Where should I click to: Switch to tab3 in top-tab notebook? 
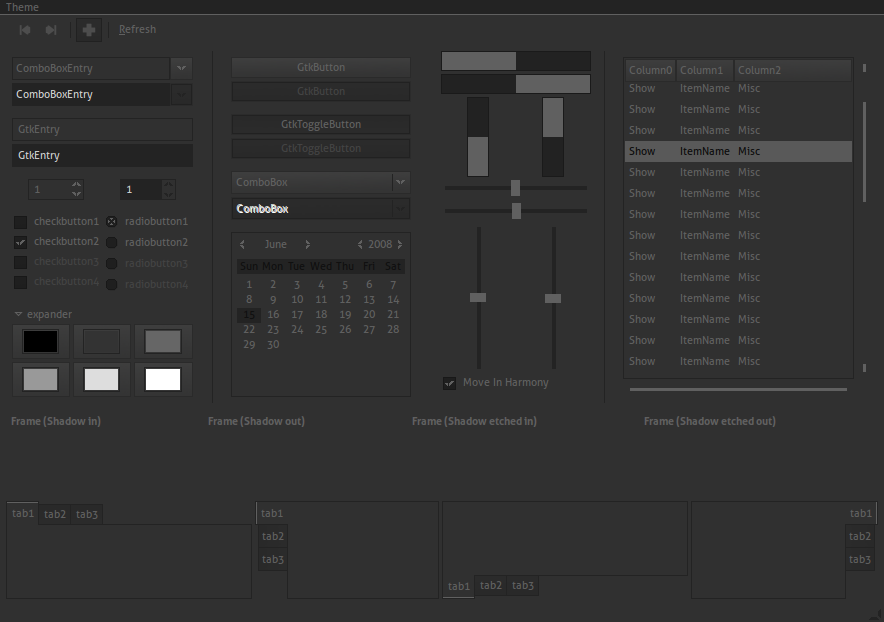tap(87, 514)
